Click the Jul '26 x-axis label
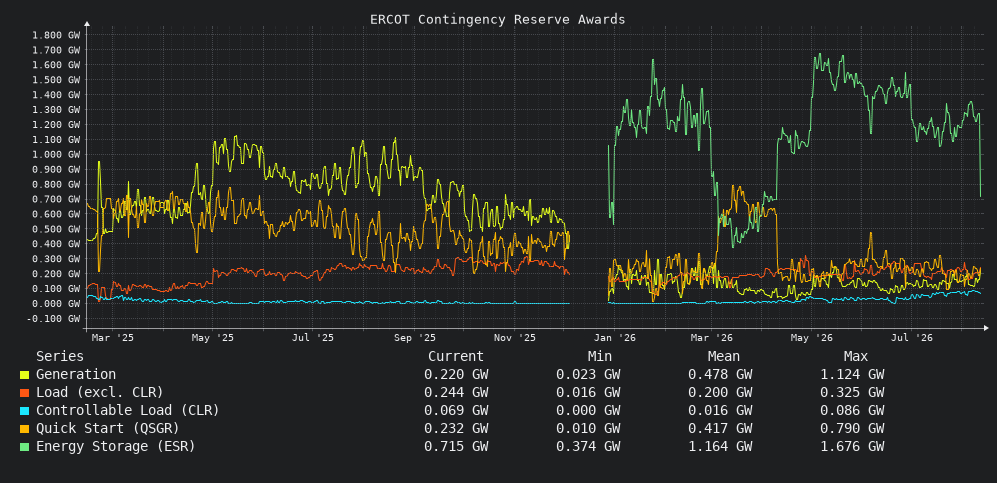997x483 pixels. click(911, 338)
